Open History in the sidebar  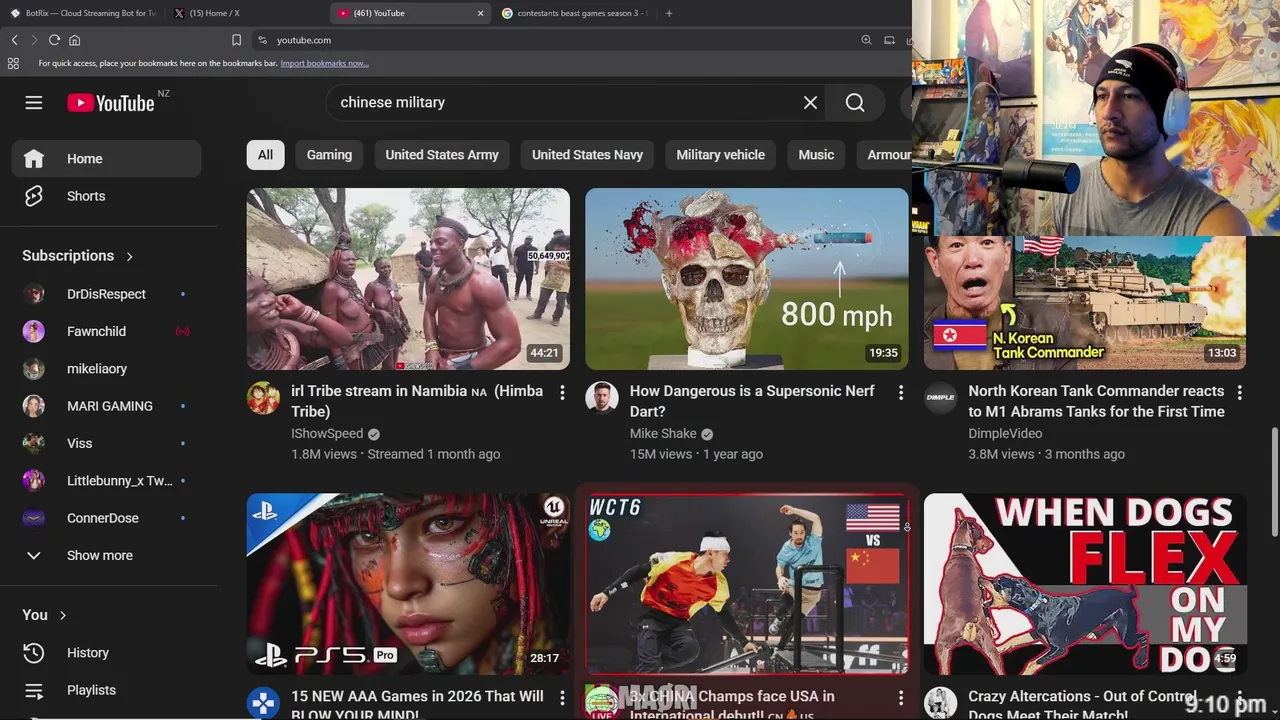(x=106, y=653)
